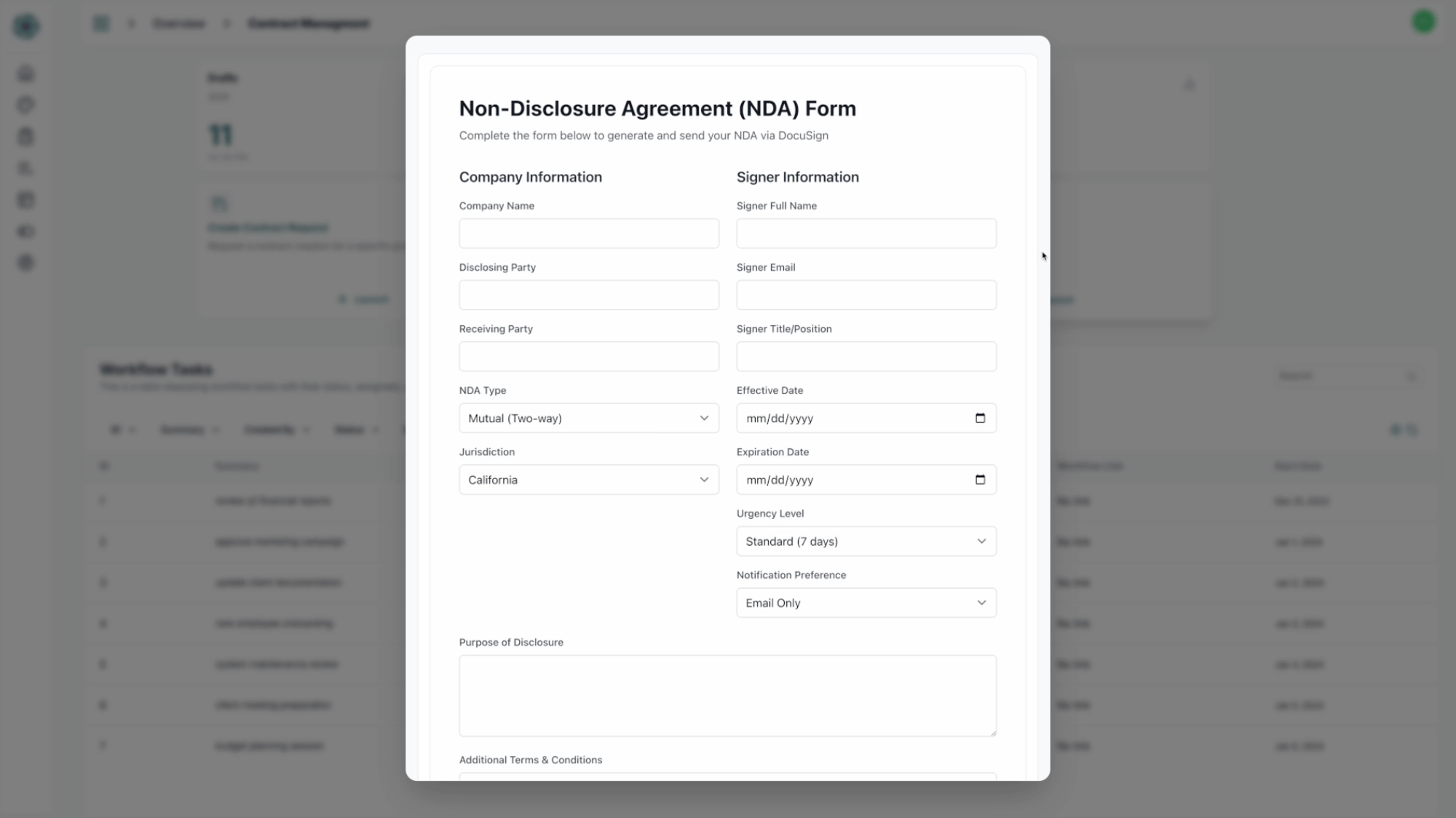The width and height of the screenshot is (1456, 818).
Task: Go to the Overview breadcrumb item
Action: click(178, 23)
